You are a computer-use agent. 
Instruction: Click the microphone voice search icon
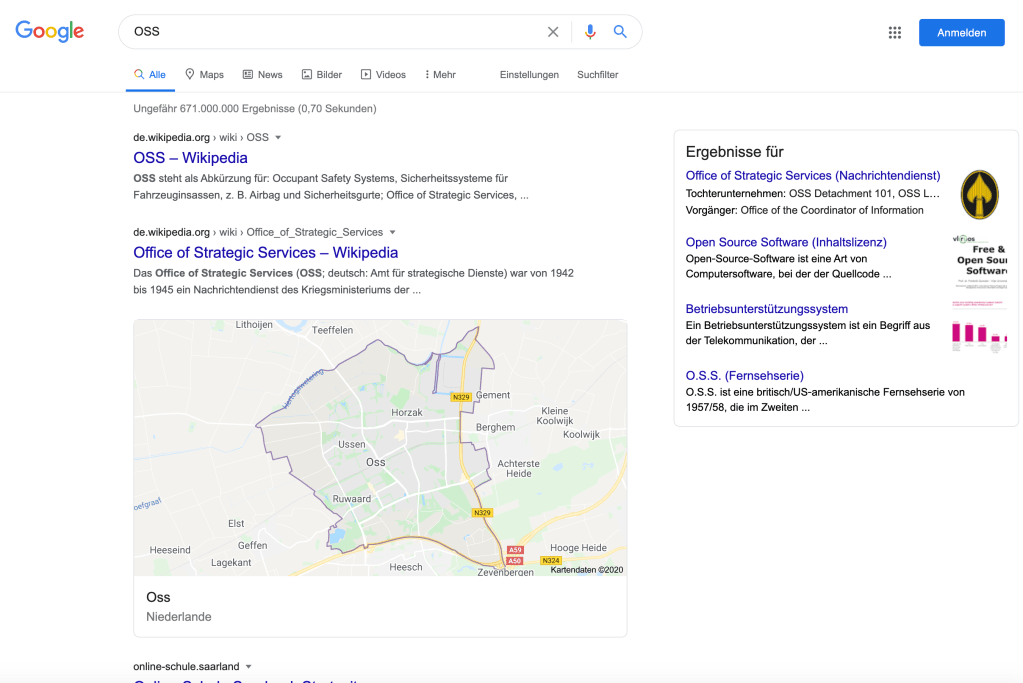tap(590, 31)
